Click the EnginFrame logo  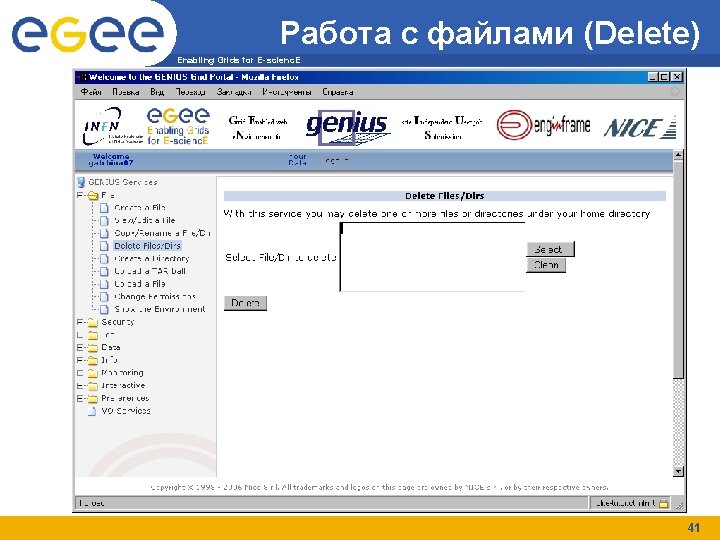(x=544, y=124)
